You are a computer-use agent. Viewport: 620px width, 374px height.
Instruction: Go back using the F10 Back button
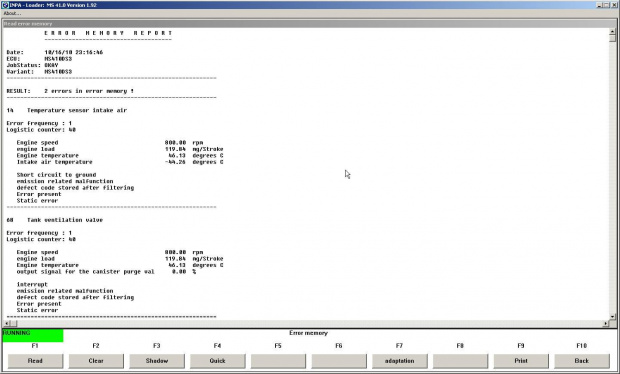[582, 361]
